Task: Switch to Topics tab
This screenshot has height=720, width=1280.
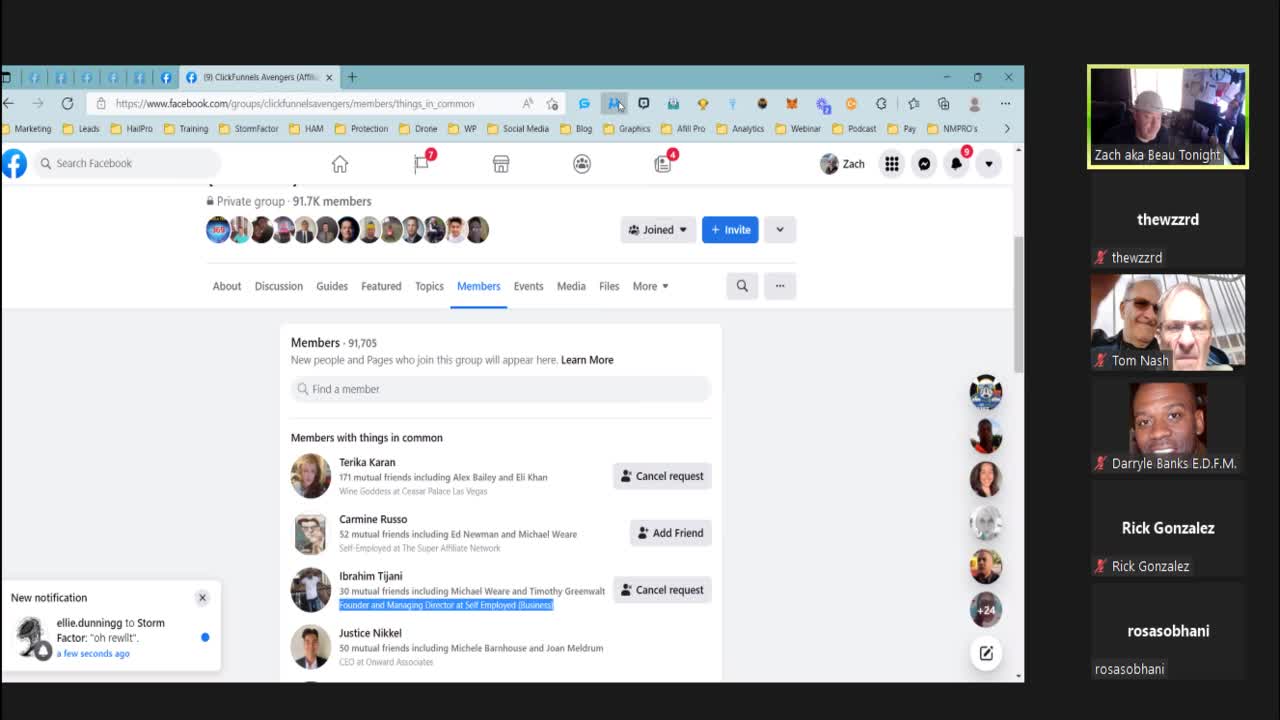Action: click(429, 286)
